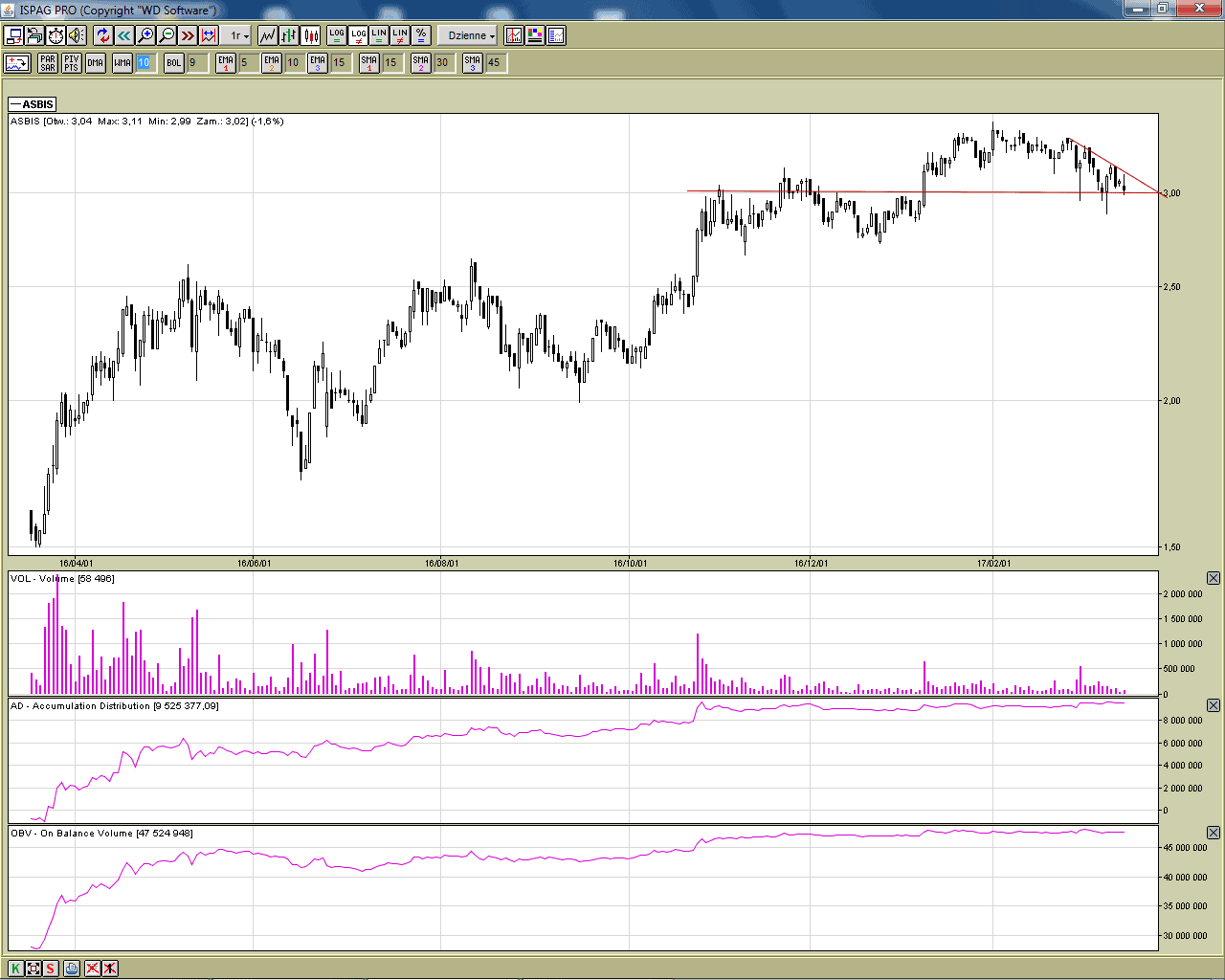Click the sound speaker icon
The width and height of the screenshot is (1225, 980).
77,35
